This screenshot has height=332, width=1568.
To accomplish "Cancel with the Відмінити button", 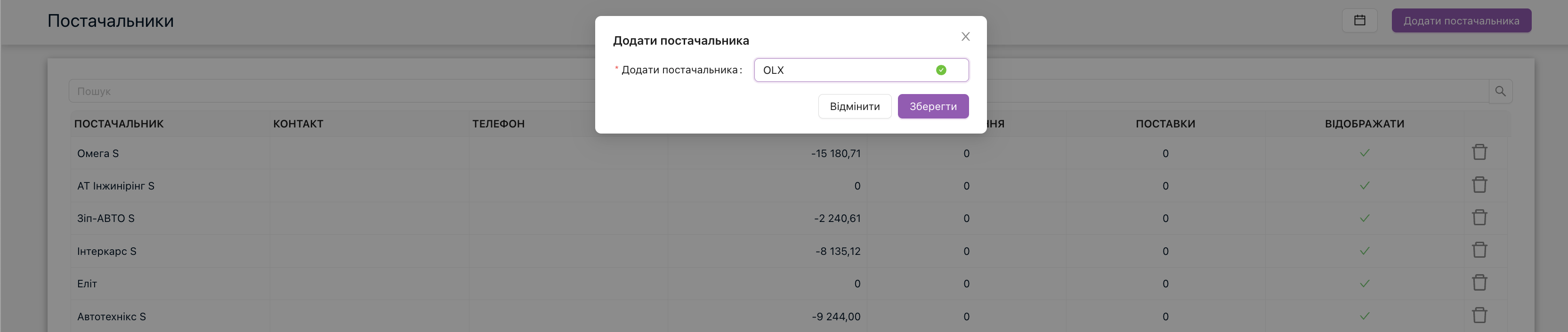I will [854, 106].
